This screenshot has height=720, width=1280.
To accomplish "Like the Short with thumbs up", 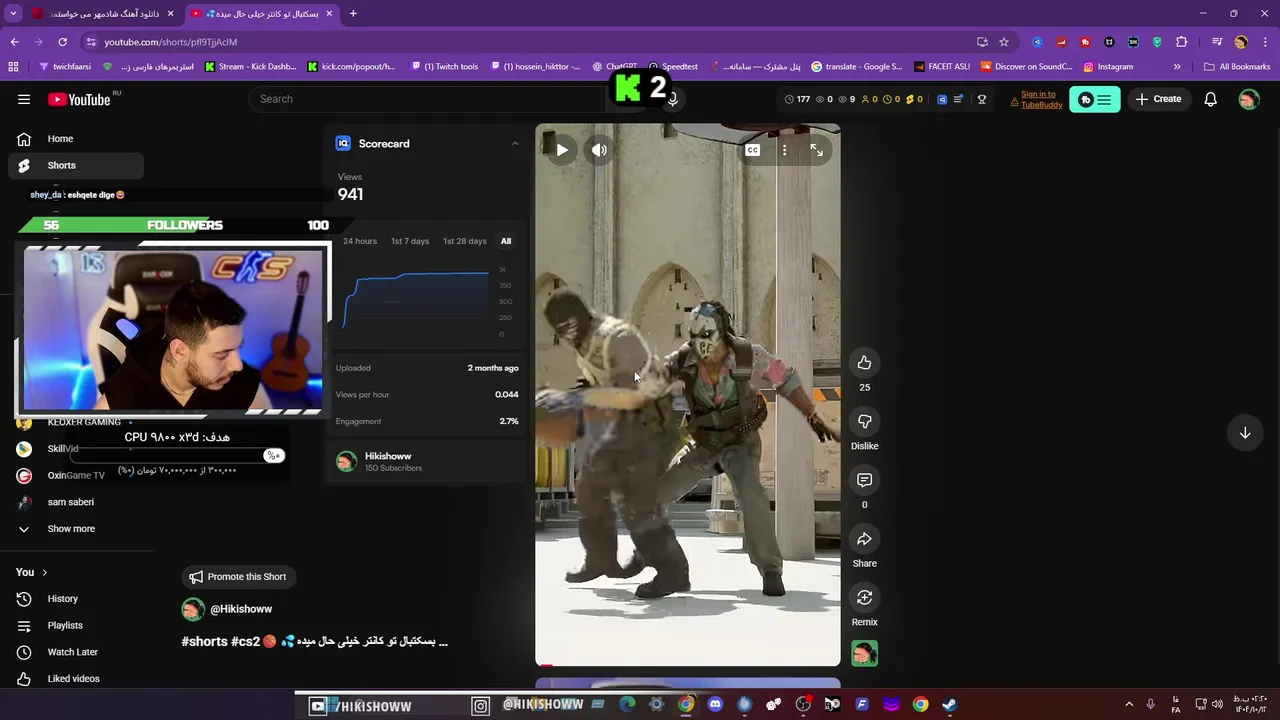I will [x=865, y=363].
